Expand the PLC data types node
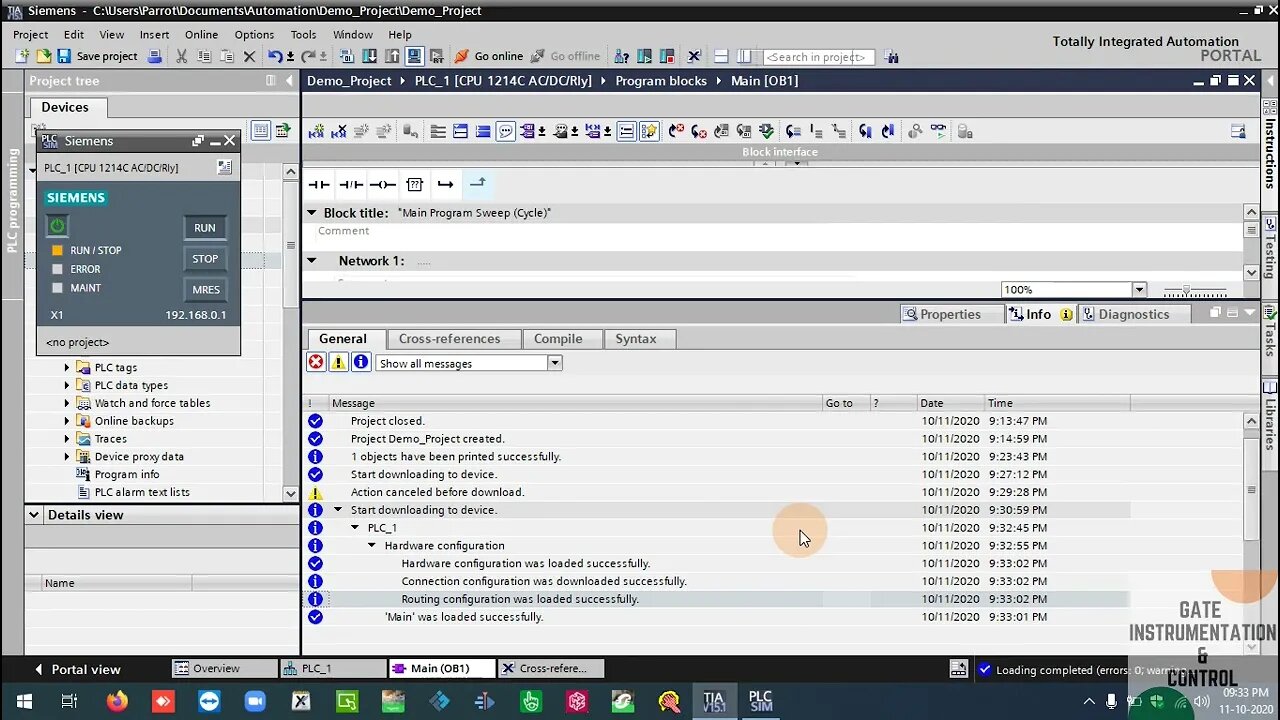This screenshot has height=720, width=1280. pos(67,385)
